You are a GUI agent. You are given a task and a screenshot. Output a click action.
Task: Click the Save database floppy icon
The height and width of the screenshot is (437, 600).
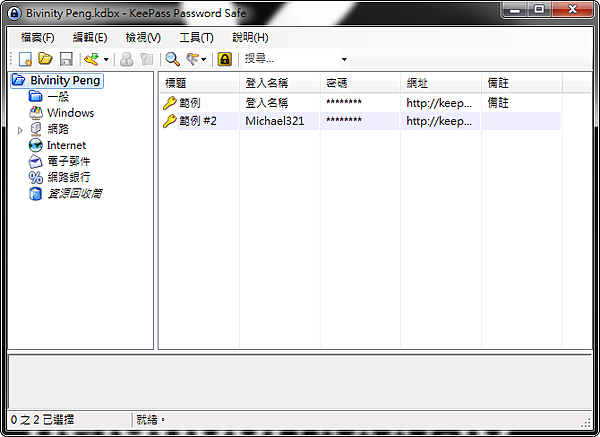pos(66,59)
